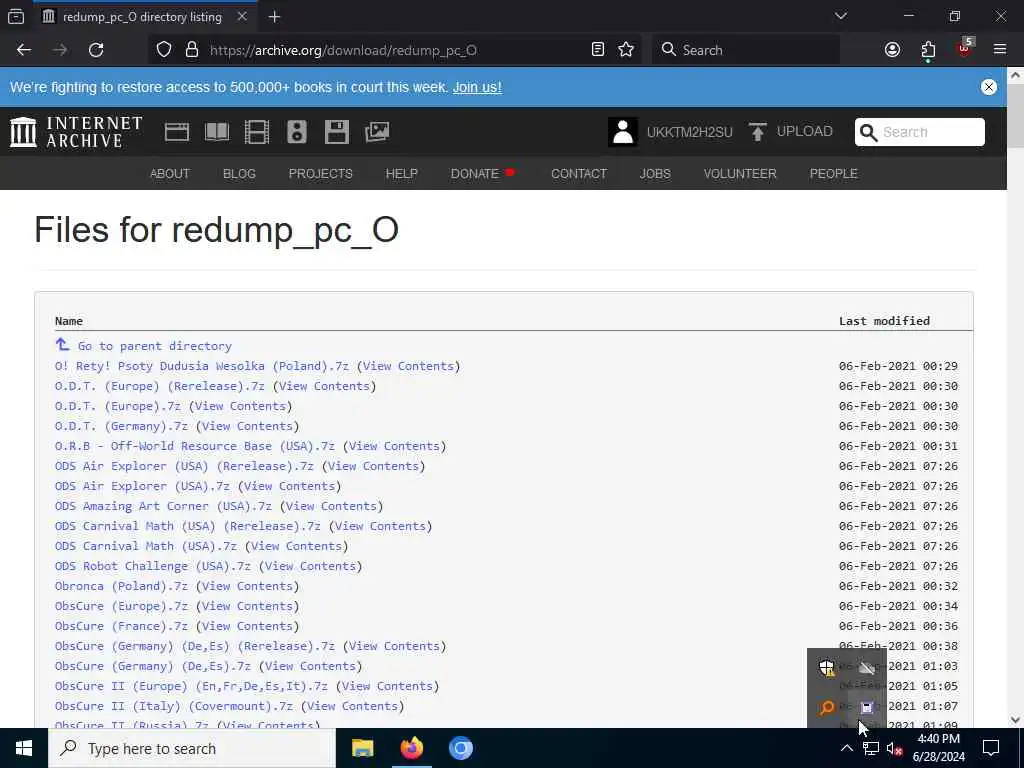Follow the Join us! link
Screen dimensions: 1024x768
[477, 87]
